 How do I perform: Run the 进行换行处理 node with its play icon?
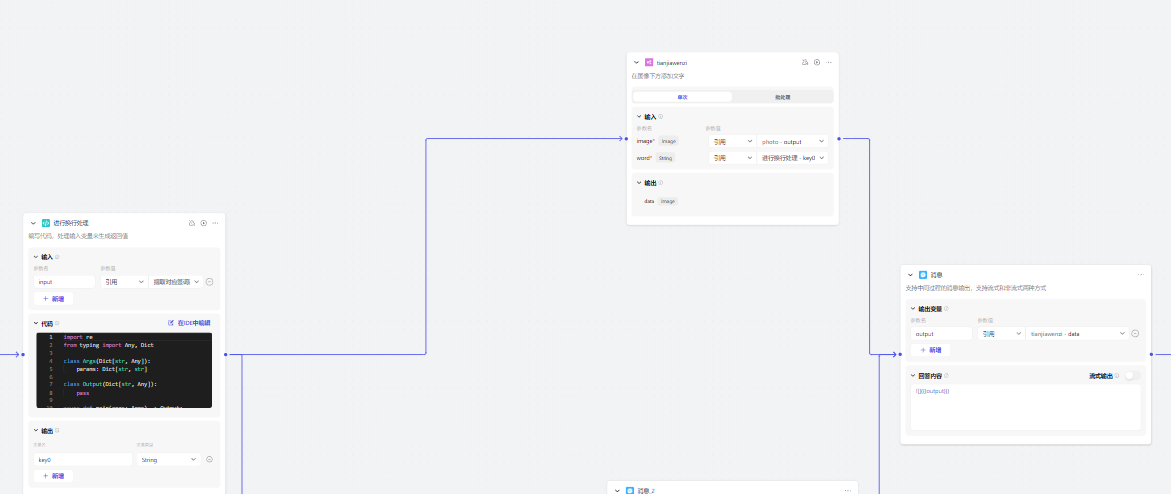[203, 223]
